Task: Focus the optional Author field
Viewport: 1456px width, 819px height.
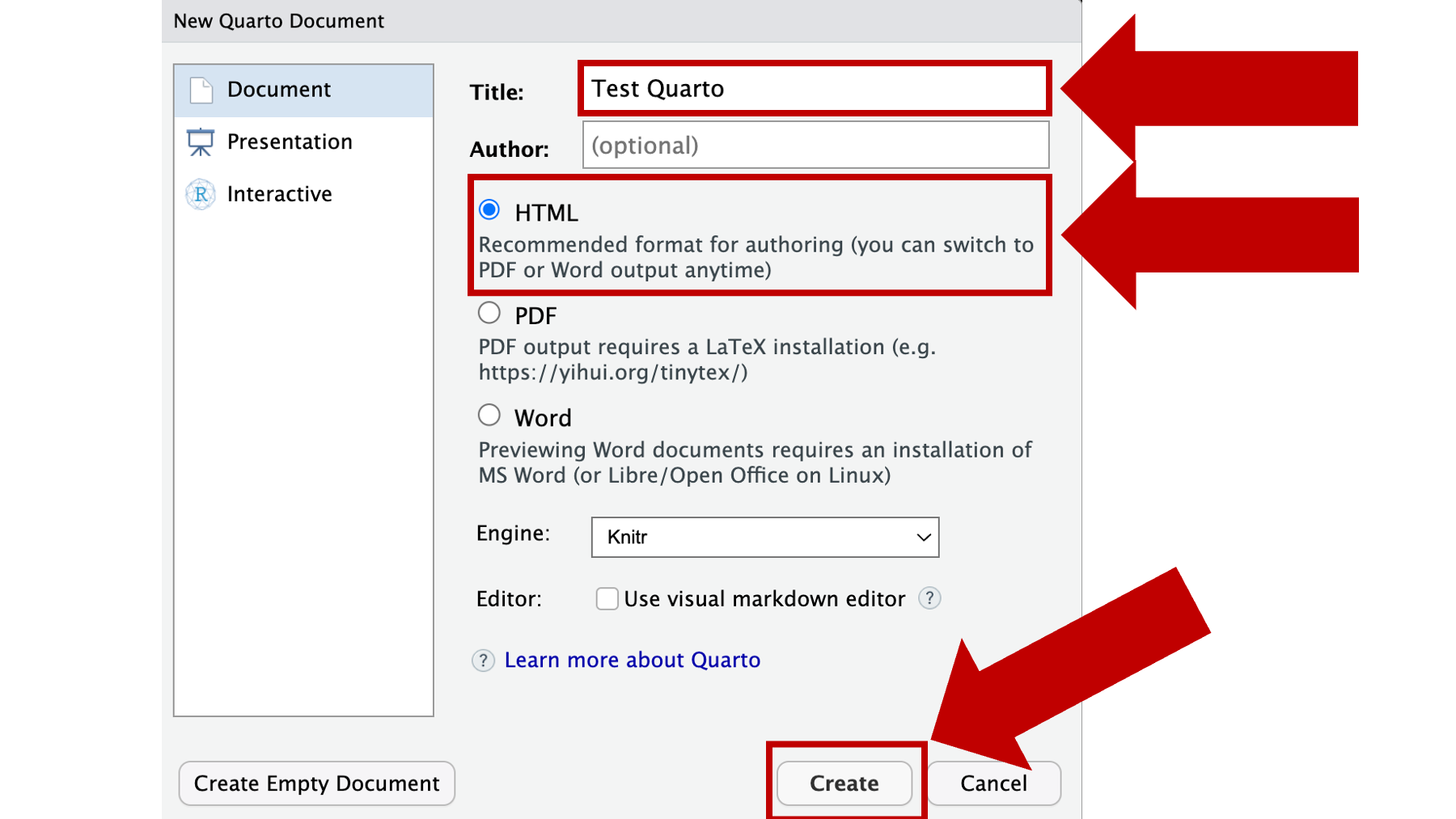Action: pos(815,146)
